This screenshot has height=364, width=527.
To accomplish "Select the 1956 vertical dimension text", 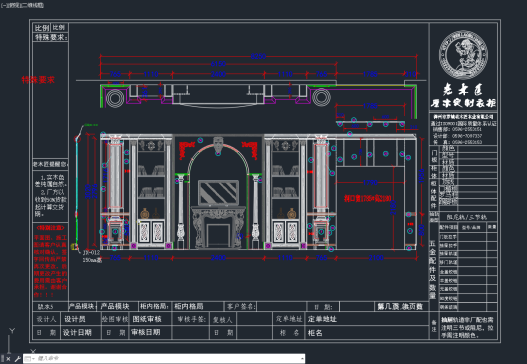I will 421,175.
